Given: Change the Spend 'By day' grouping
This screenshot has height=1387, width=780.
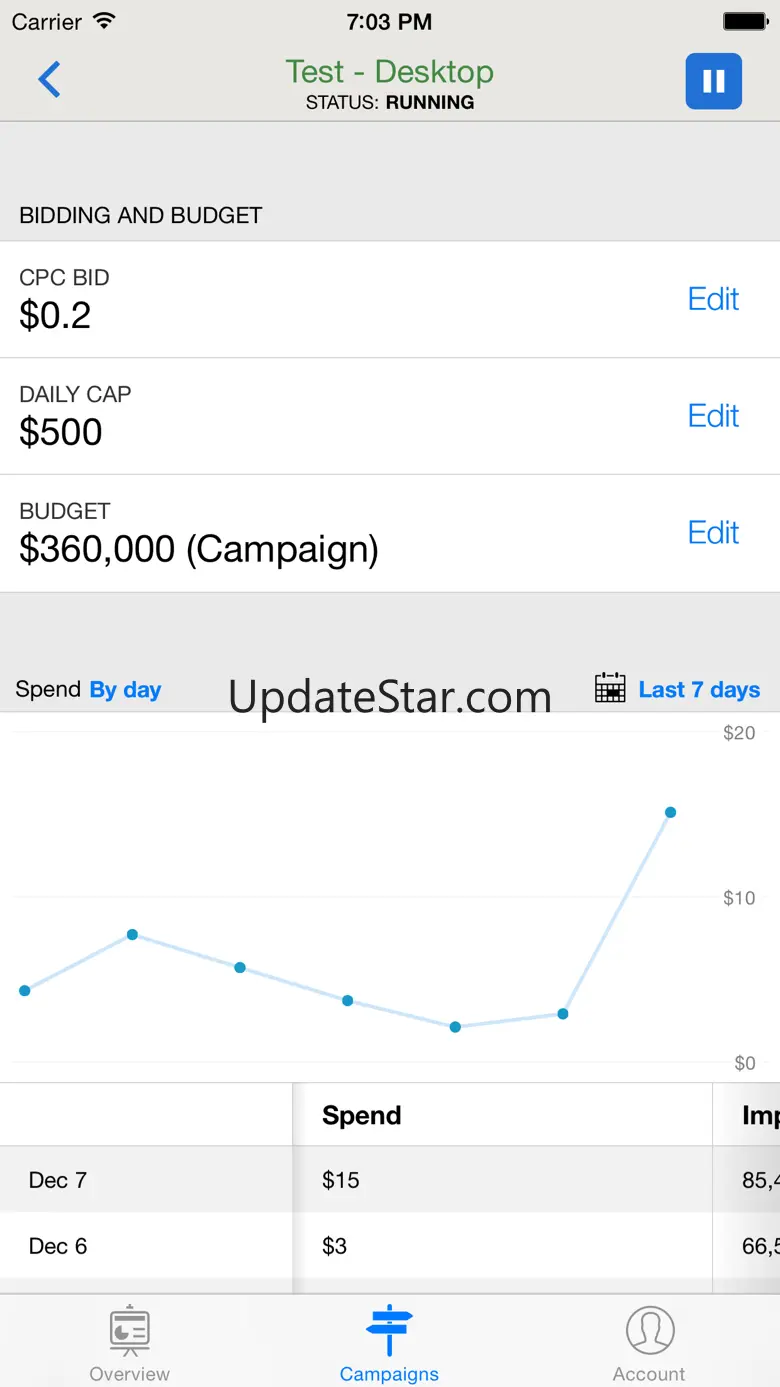Looking at the screenshot, I should tap(125, 690).
